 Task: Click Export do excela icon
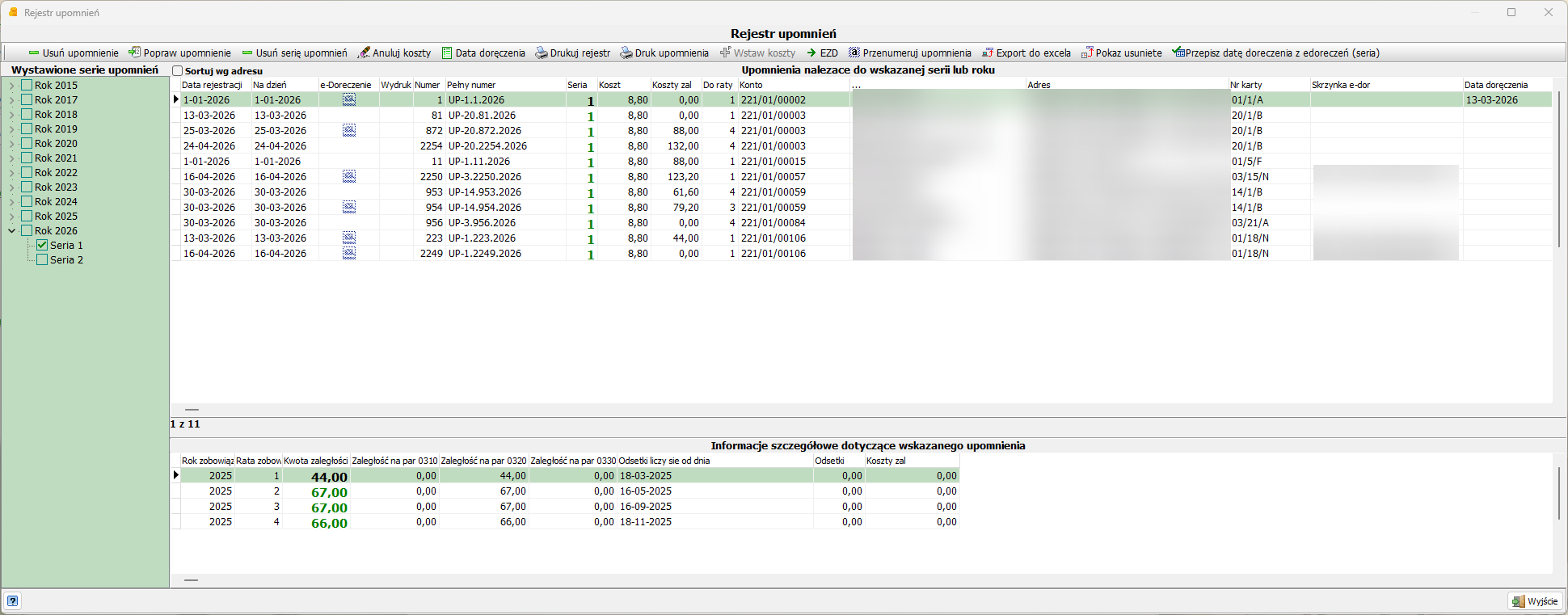pos(988,53)
